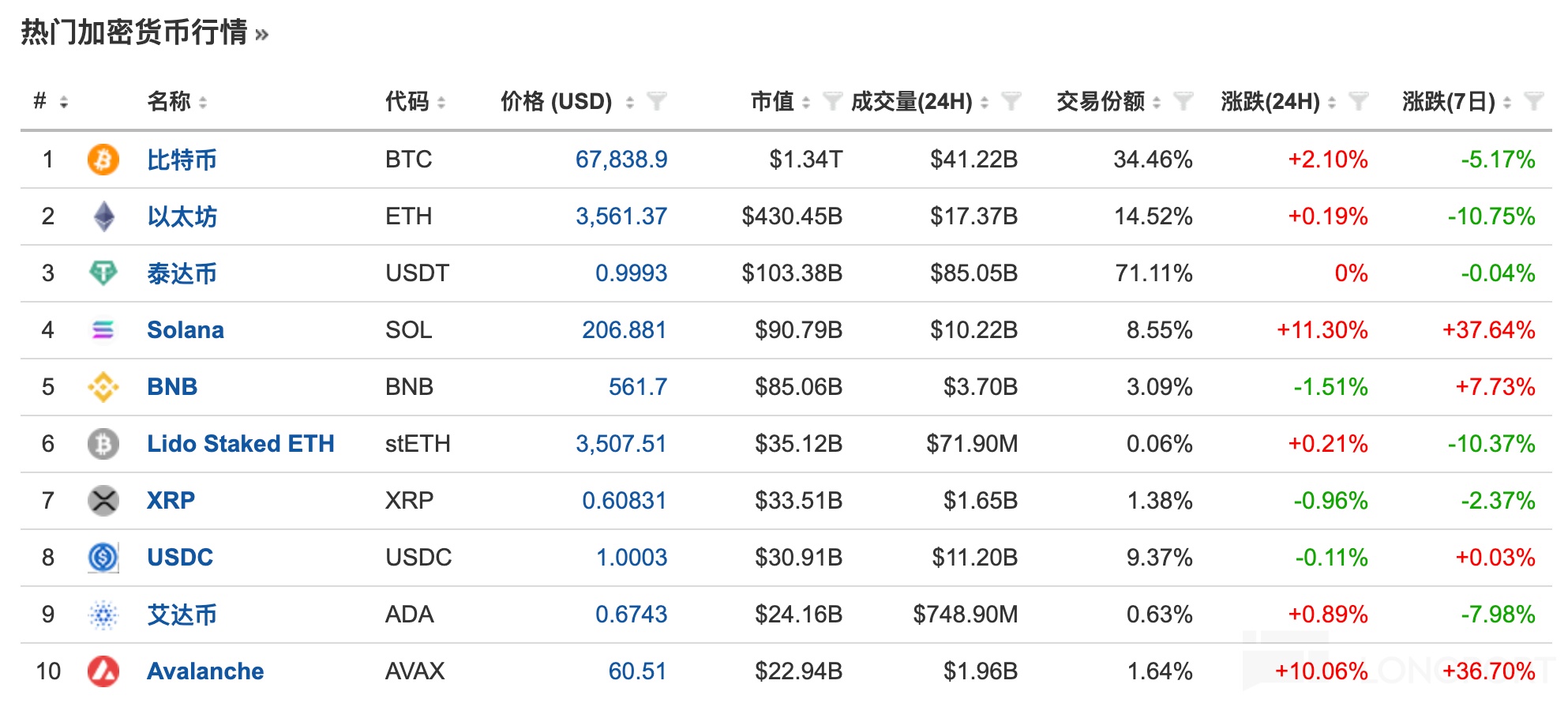This screenshot has width=1568, height=703.
Task: Click the Ethereum diamond logo icon
Action: [x=103, y=216]
